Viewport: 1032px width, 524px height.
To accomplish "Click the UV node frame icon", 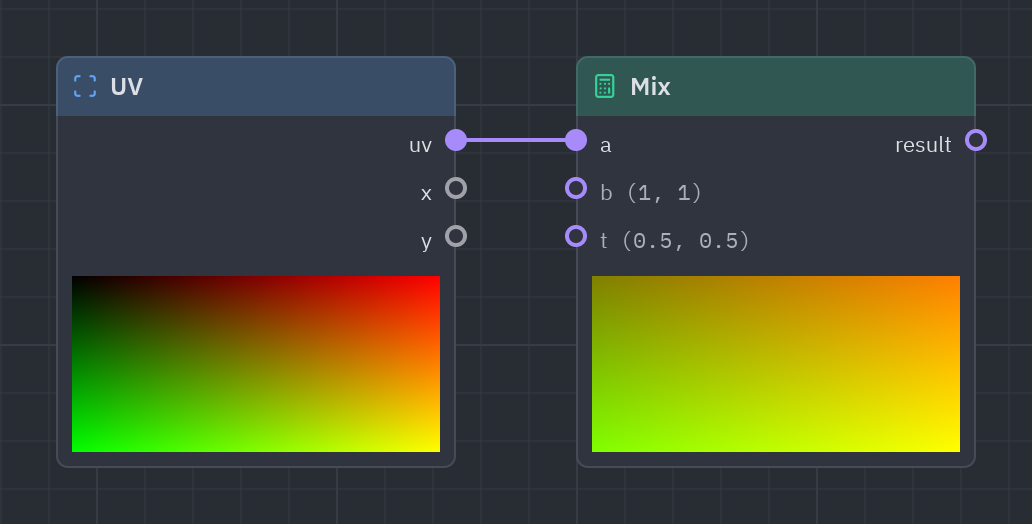I will [85, 86].
